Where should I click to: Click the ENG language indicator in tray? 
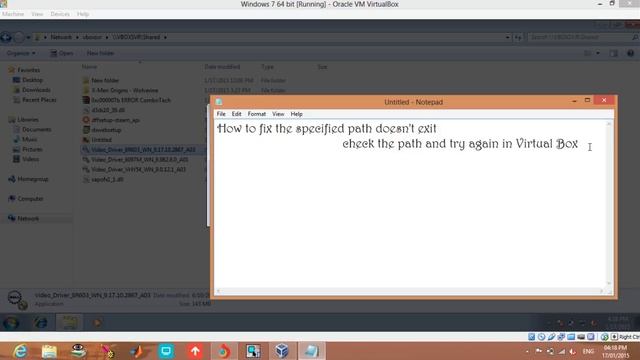pos(588,351)
